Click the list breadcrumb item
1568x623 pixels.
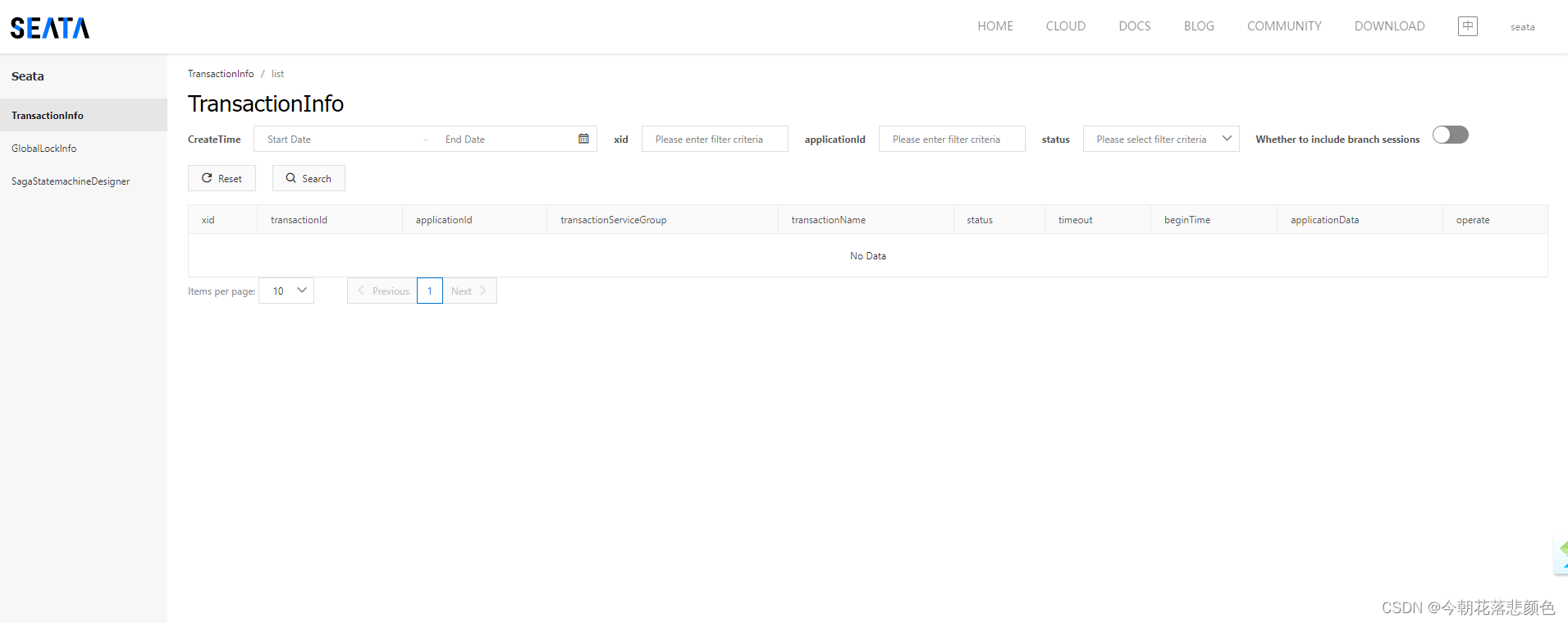point(277,74)
